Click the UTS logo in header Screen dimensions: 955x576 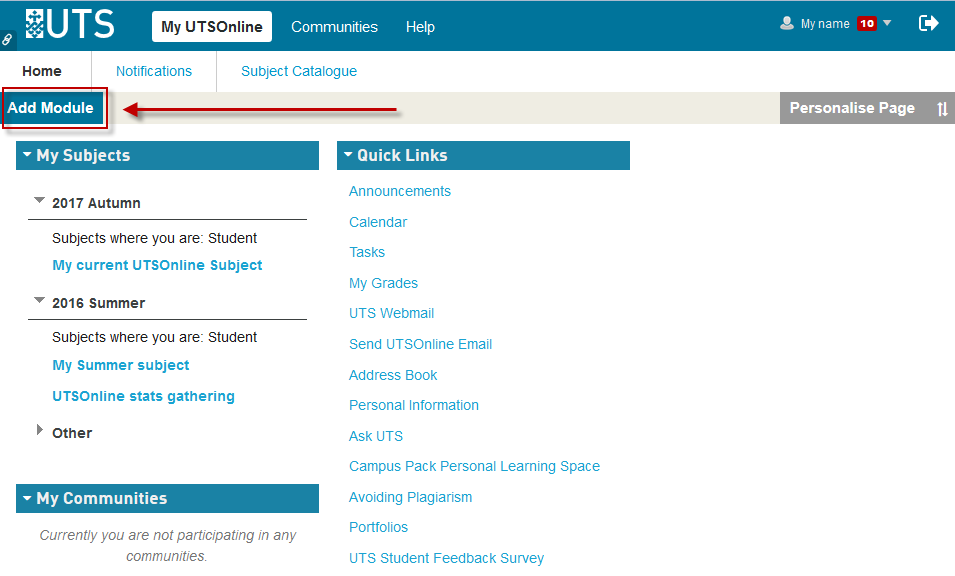tap(70, 24)
